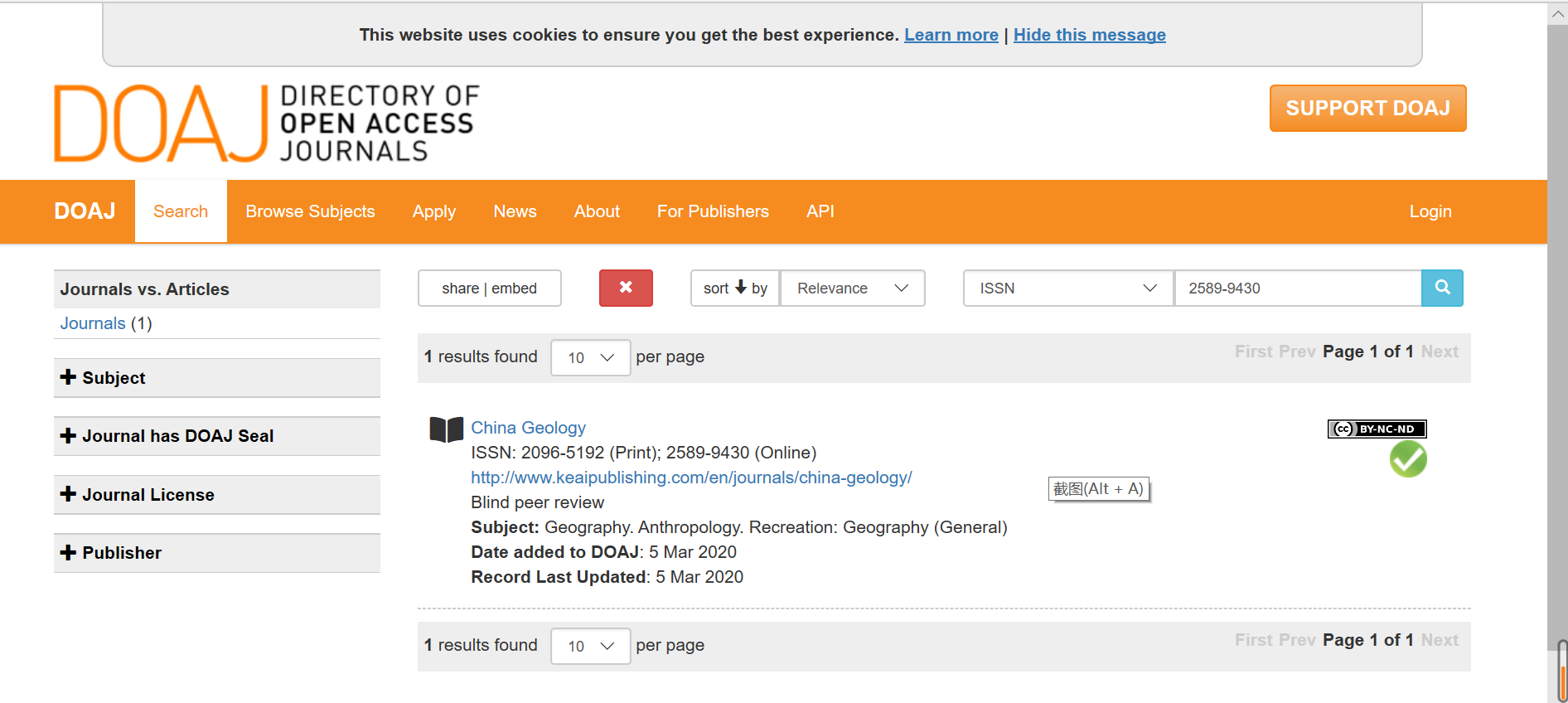Open the Apply menu item
Screen dimensions: 1568x703
pos(434,211)
